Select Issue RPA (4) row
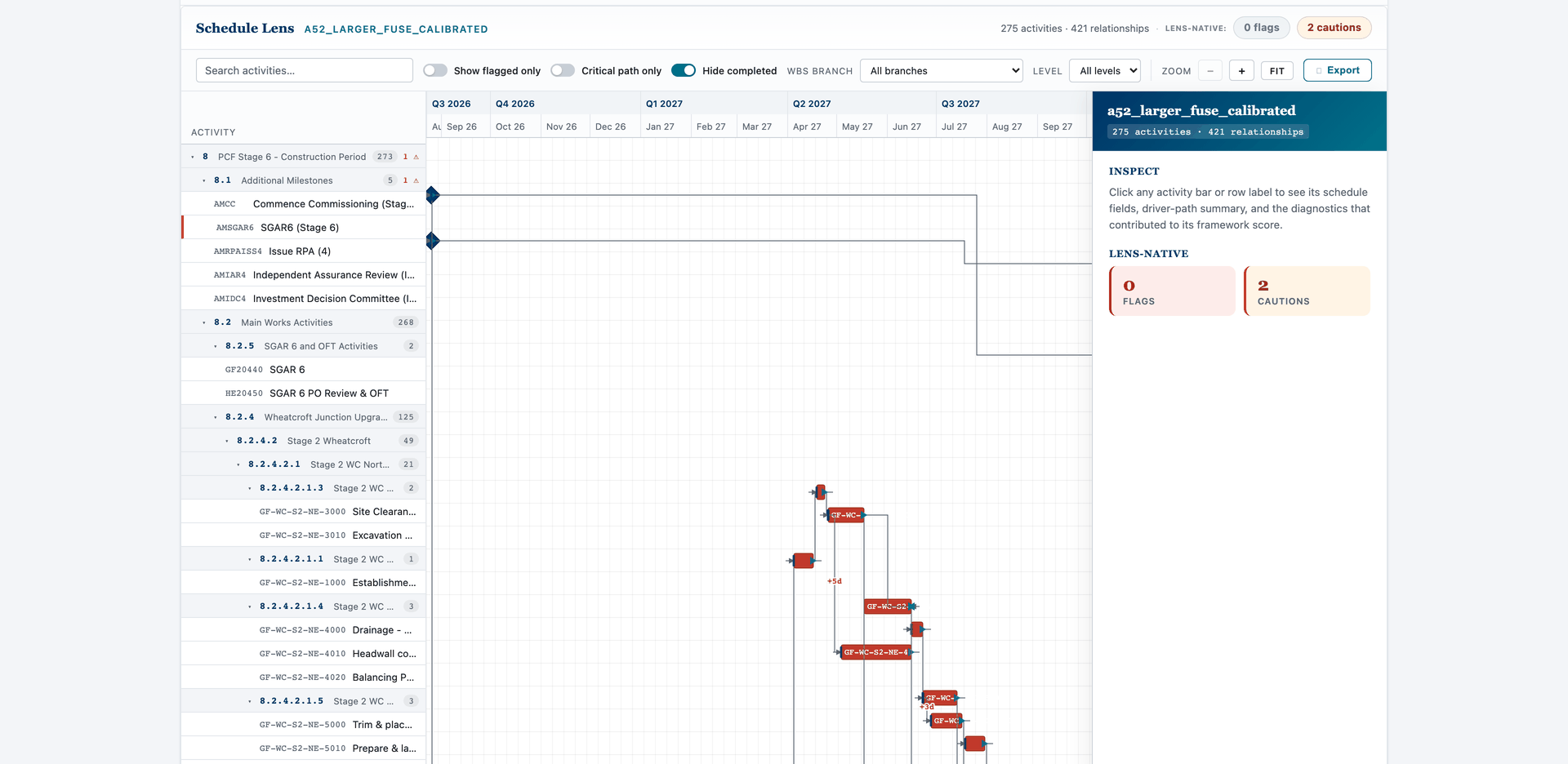The image size is (1568, 764). 303,251
